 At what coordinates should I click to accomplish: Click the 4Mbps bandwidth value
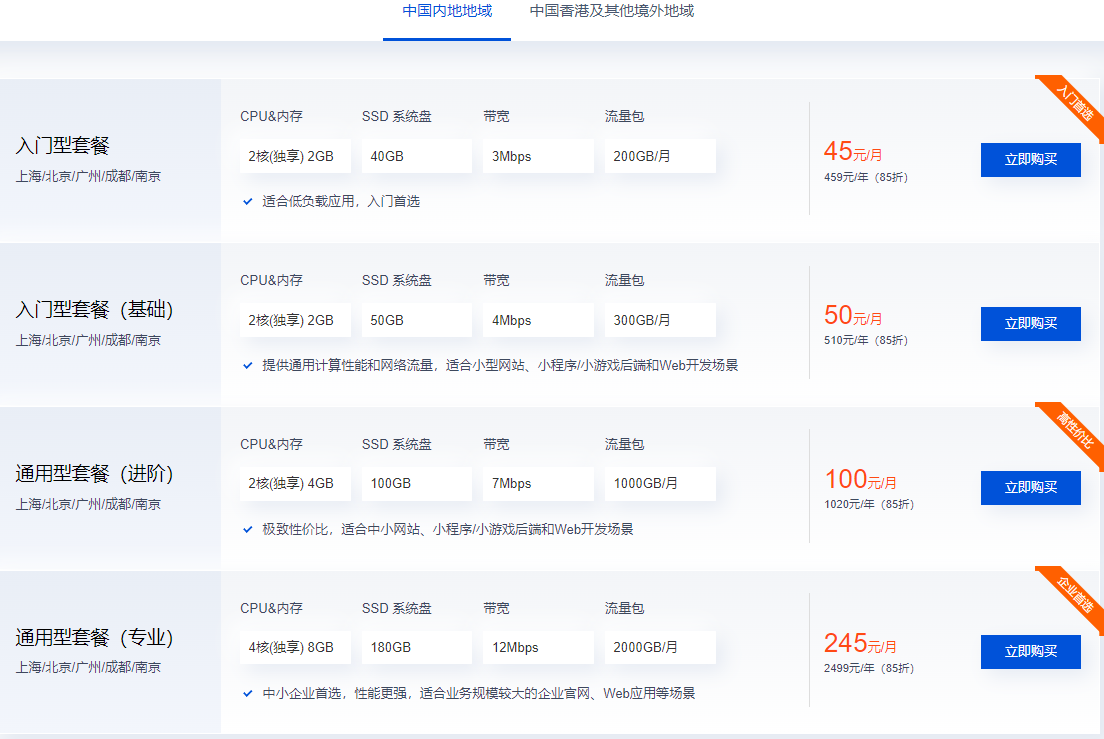(538, 320)
